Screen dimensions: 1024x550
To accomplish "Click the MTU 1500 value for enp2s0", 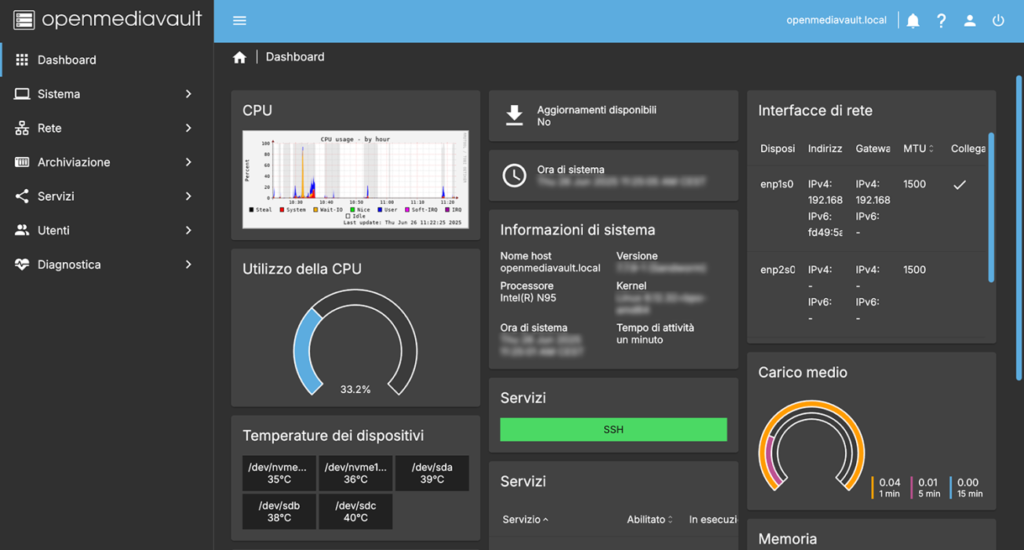I will (914, 270).
